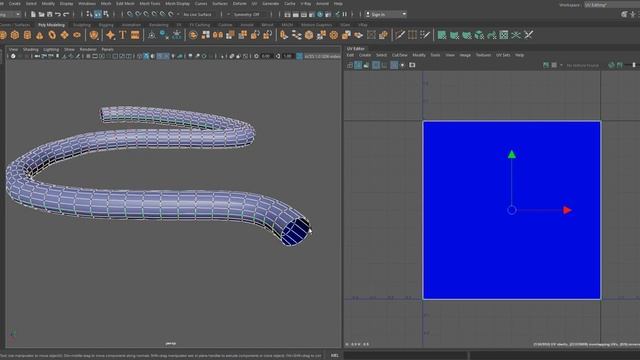
Task: Switch to the Rendering shelf tab
Action: [x=158, y=25]
